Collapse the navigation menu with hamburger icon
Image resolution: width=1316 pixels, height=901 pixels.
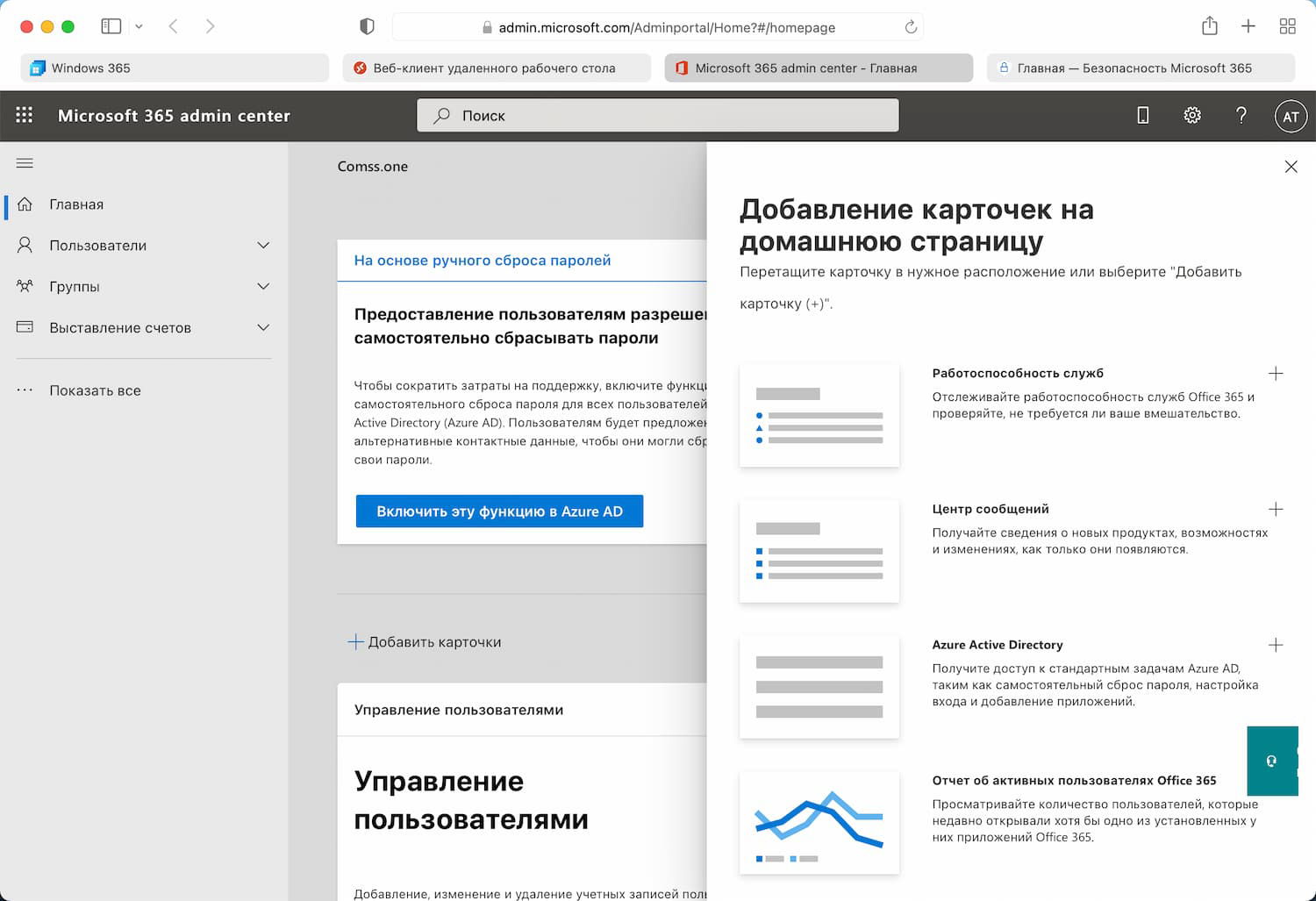pyautogui.click(x=25, y=163)
